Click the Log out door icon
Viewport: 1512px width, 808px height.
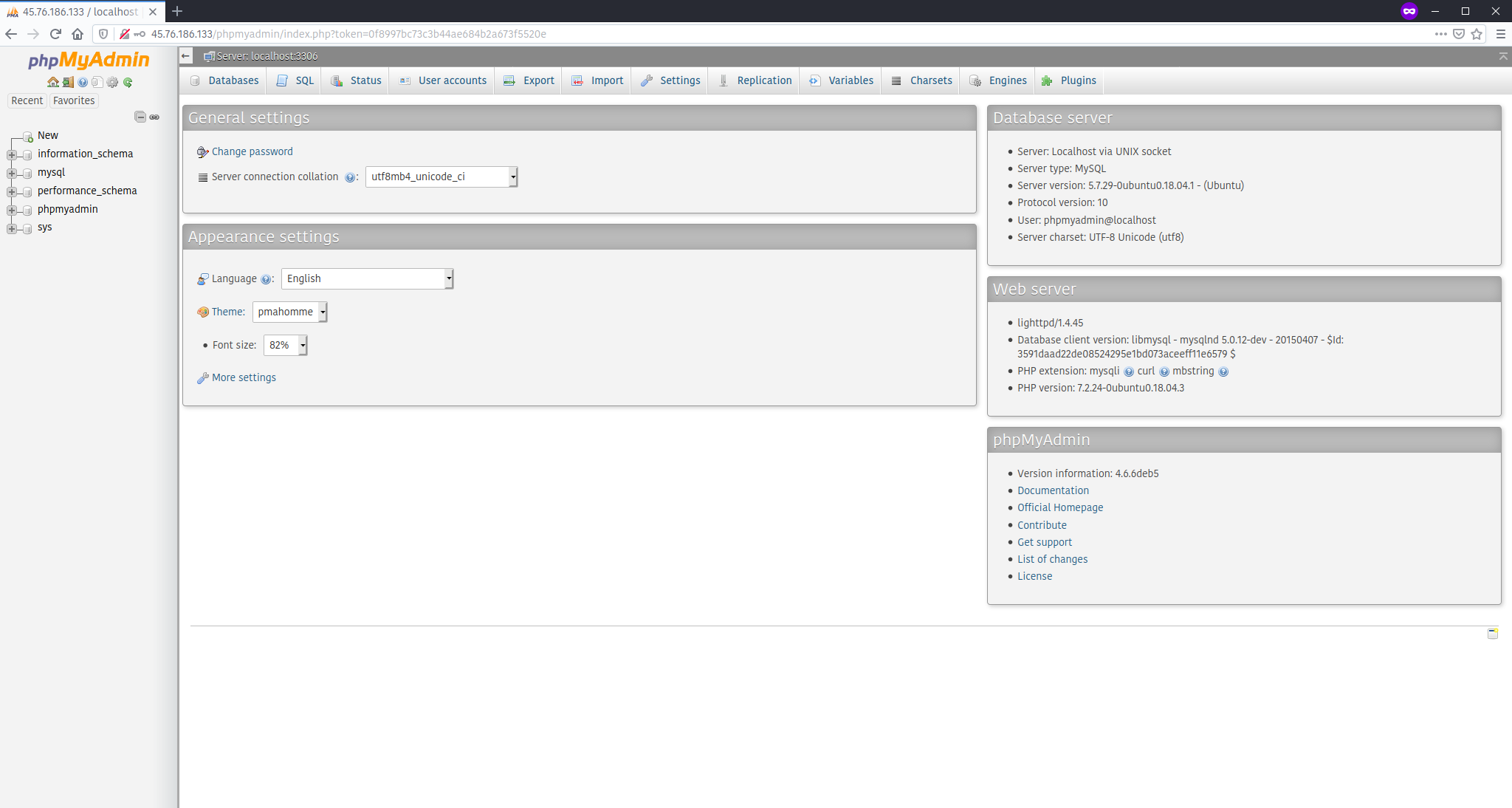[66, 82]
